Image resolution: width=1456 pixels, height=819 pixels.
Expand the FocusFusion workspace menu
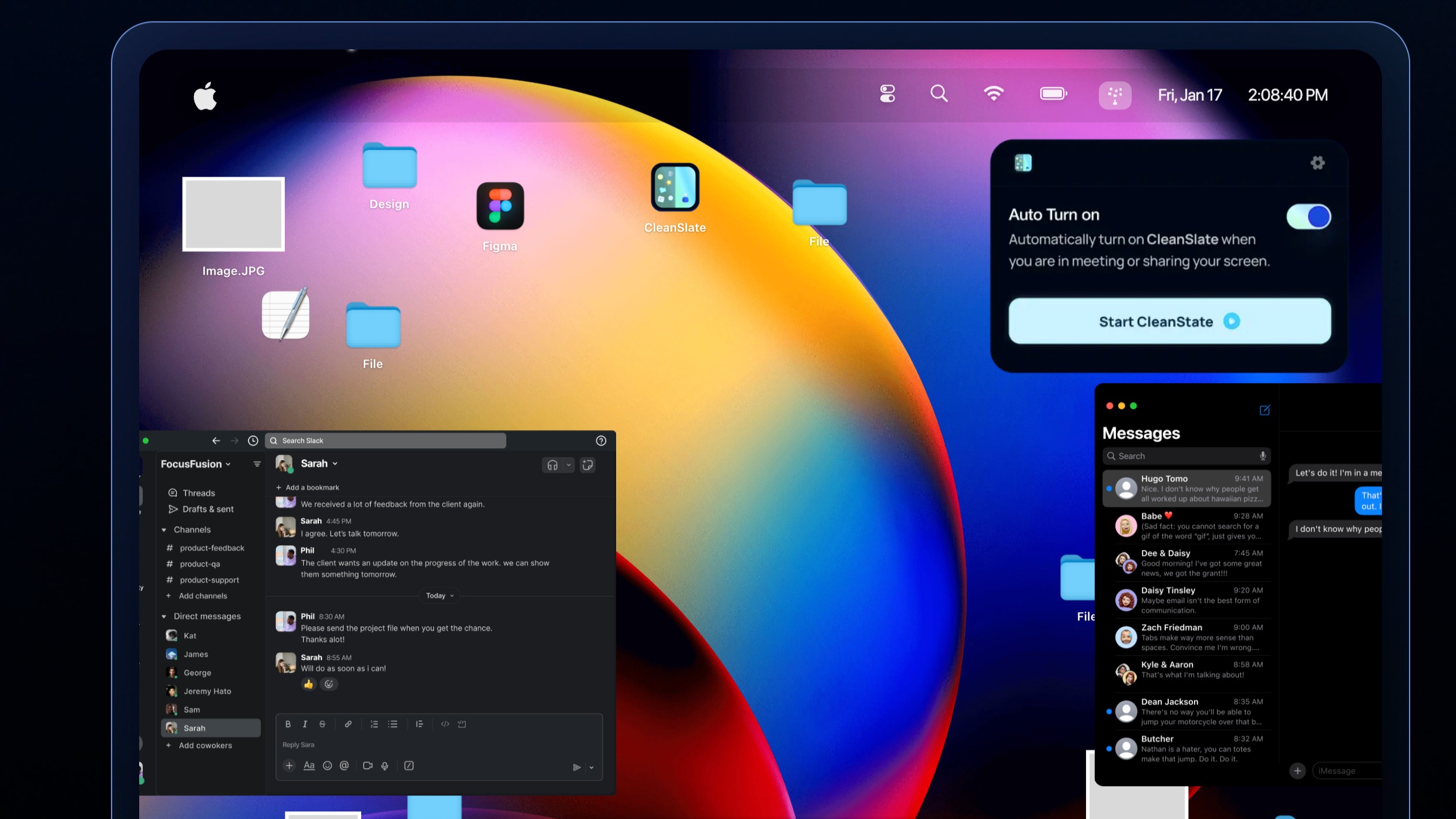(196, 464)
